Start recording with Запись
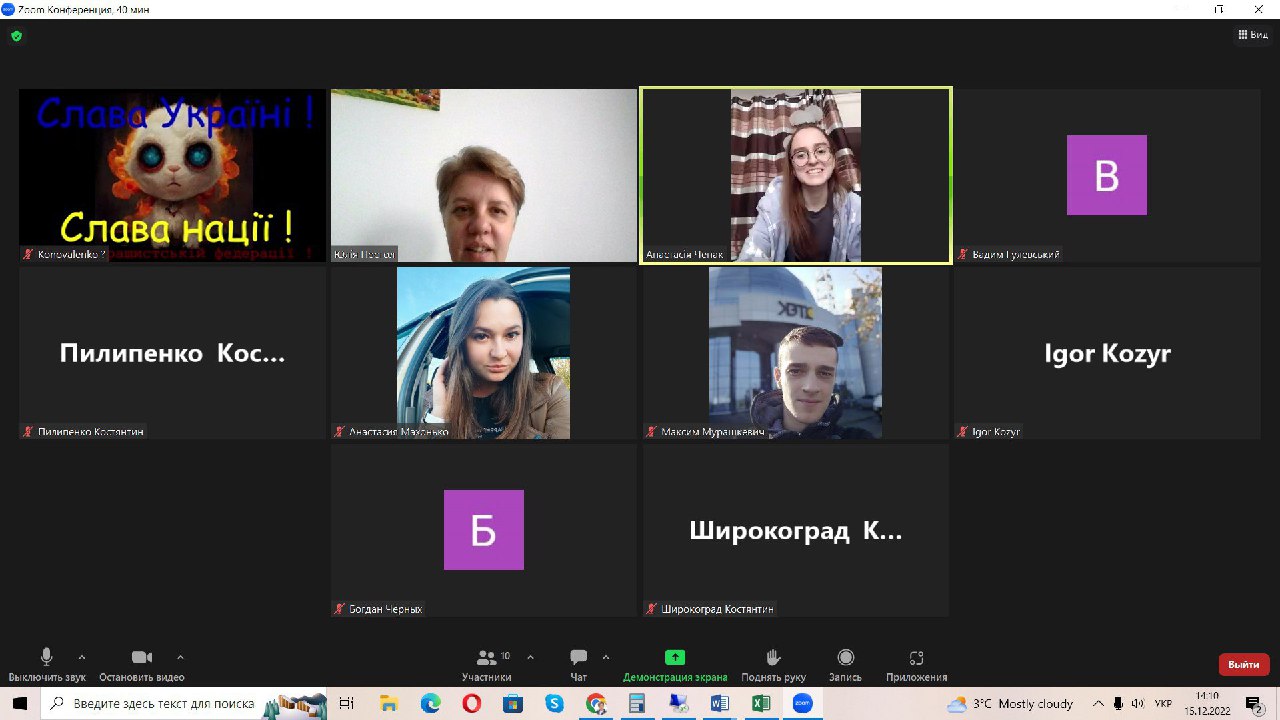Viewport: 1280px width, 720px height. pos(845,663)
